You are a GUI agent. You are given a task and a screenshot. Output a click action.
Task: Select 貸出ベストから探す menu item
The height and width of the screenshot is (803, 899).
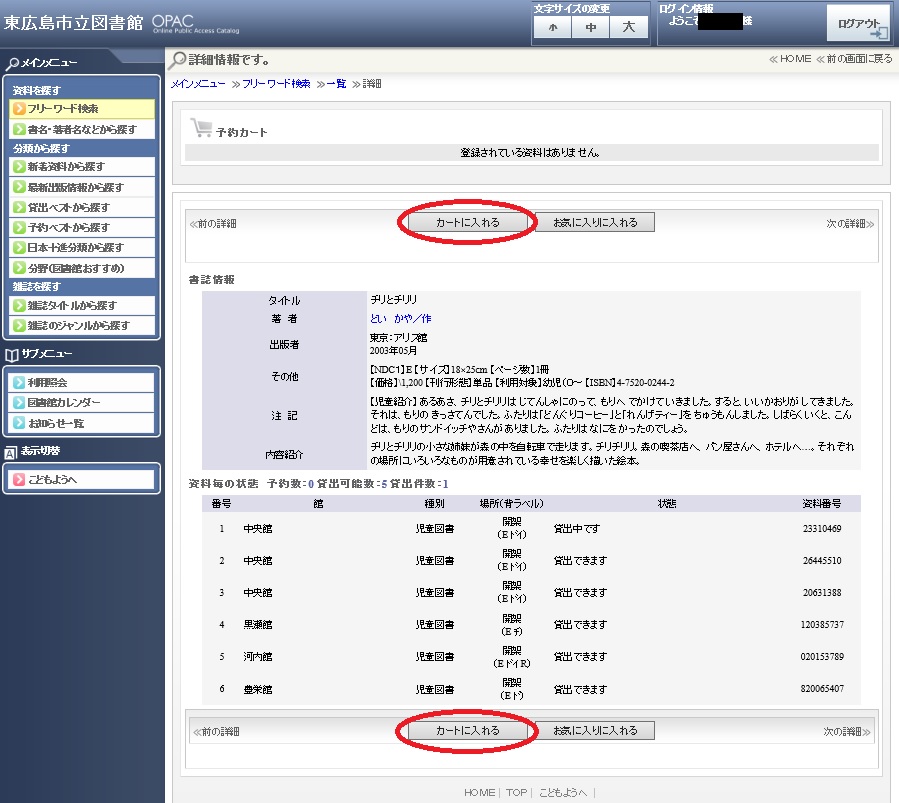pyautogui.click(x=82, y=207)
